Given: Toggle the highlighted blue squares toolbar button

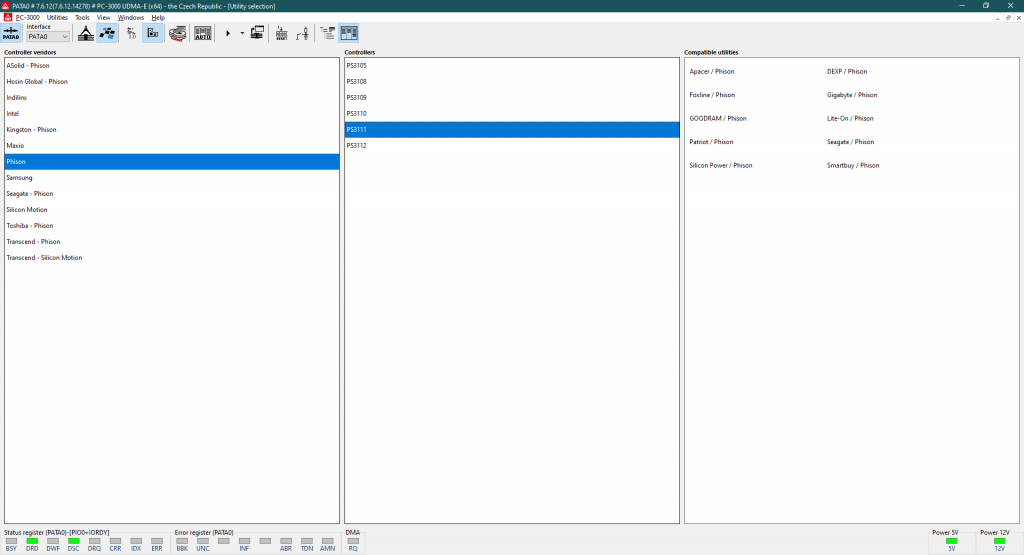Looking at the screenshot, I should pos(107,33).
